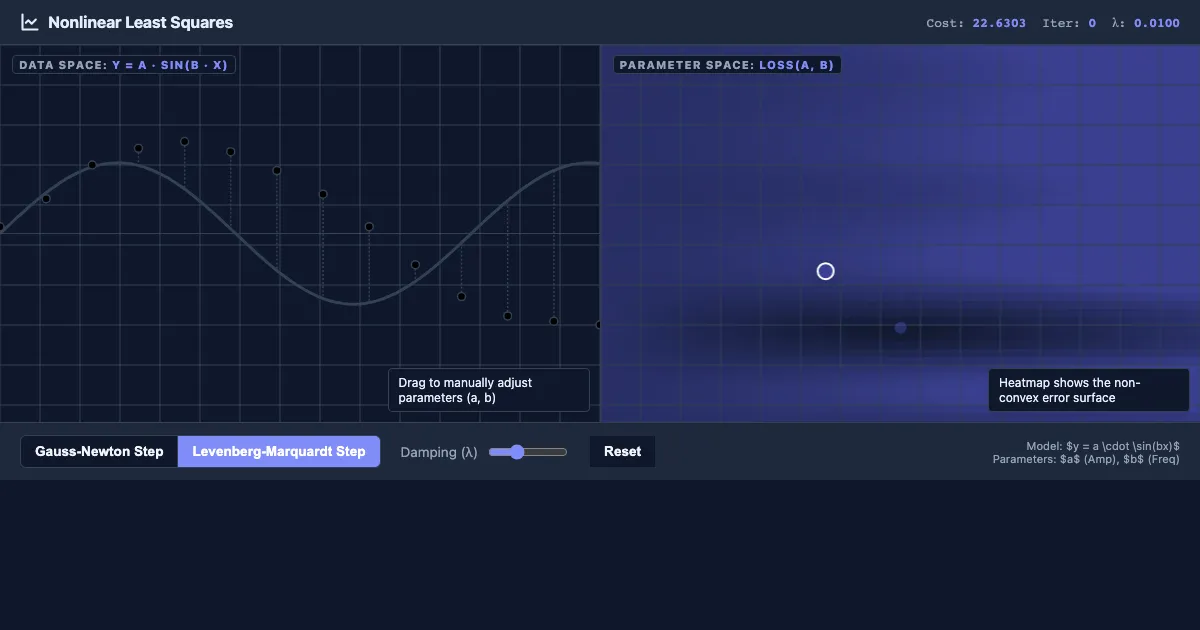Click the Nonlinear Least Squares title

pyautogui.click(x=140, y=22)
